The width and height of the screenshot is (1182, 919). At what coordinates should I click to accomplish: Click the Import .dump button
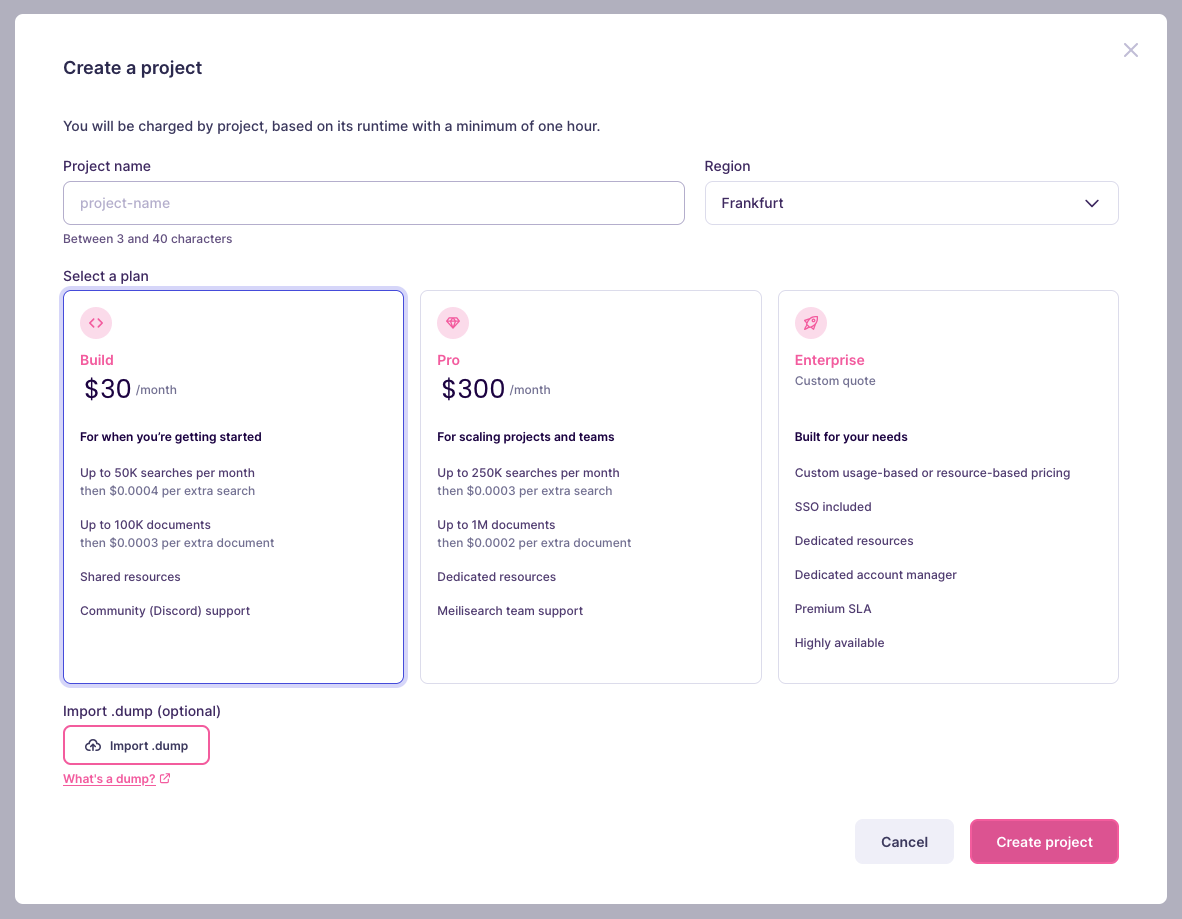tap(136, 744)
